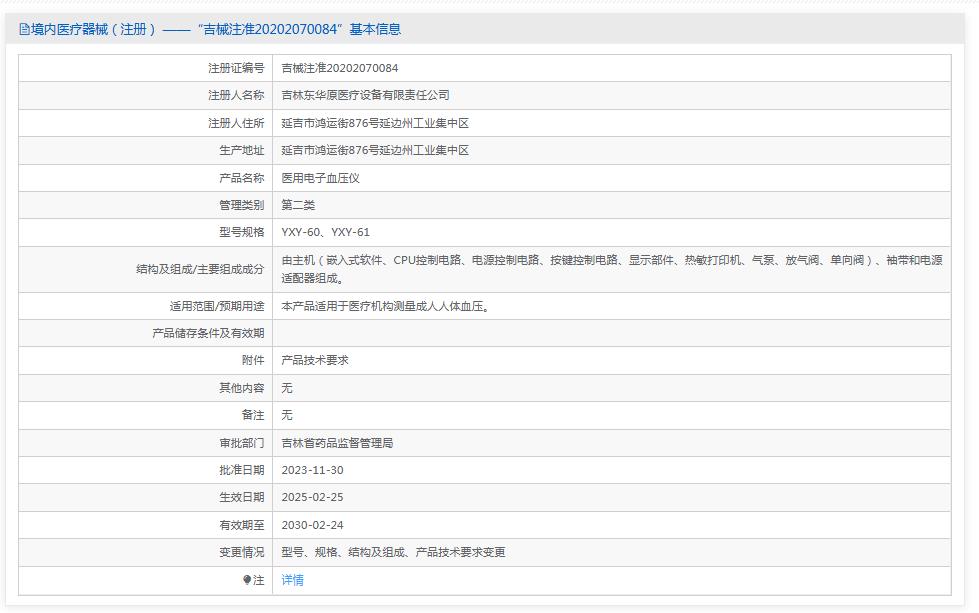Image resolution: width=979 pixels, height=613 pixels.
Task: Select 吉林东华原医疗设备有限责任公司 company name
Action: pos(368,95)
